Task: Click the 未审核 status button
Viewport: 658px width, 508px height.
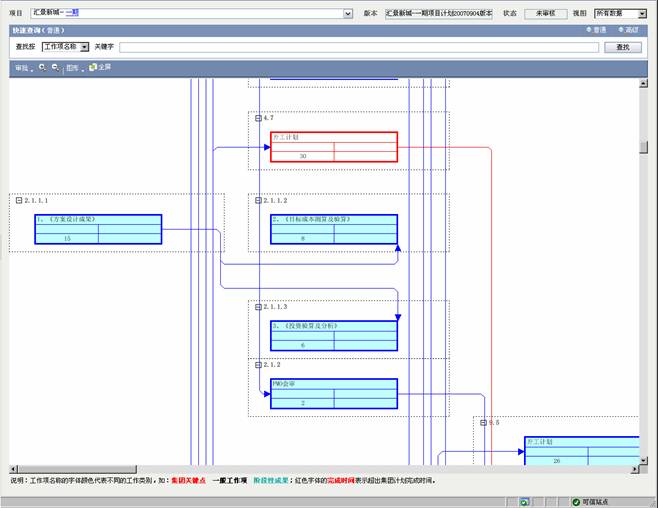Action: pyautogui.click(x=545, y=13)
